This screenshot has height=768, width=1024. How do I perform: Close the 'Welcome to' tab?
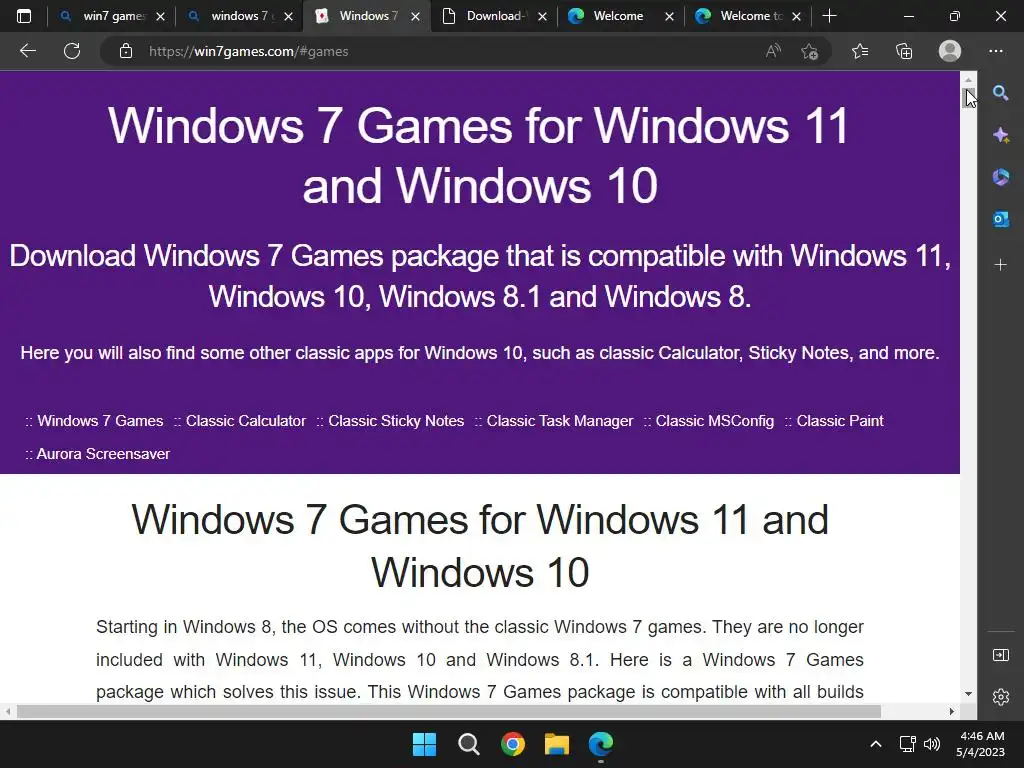coord(796,16)
